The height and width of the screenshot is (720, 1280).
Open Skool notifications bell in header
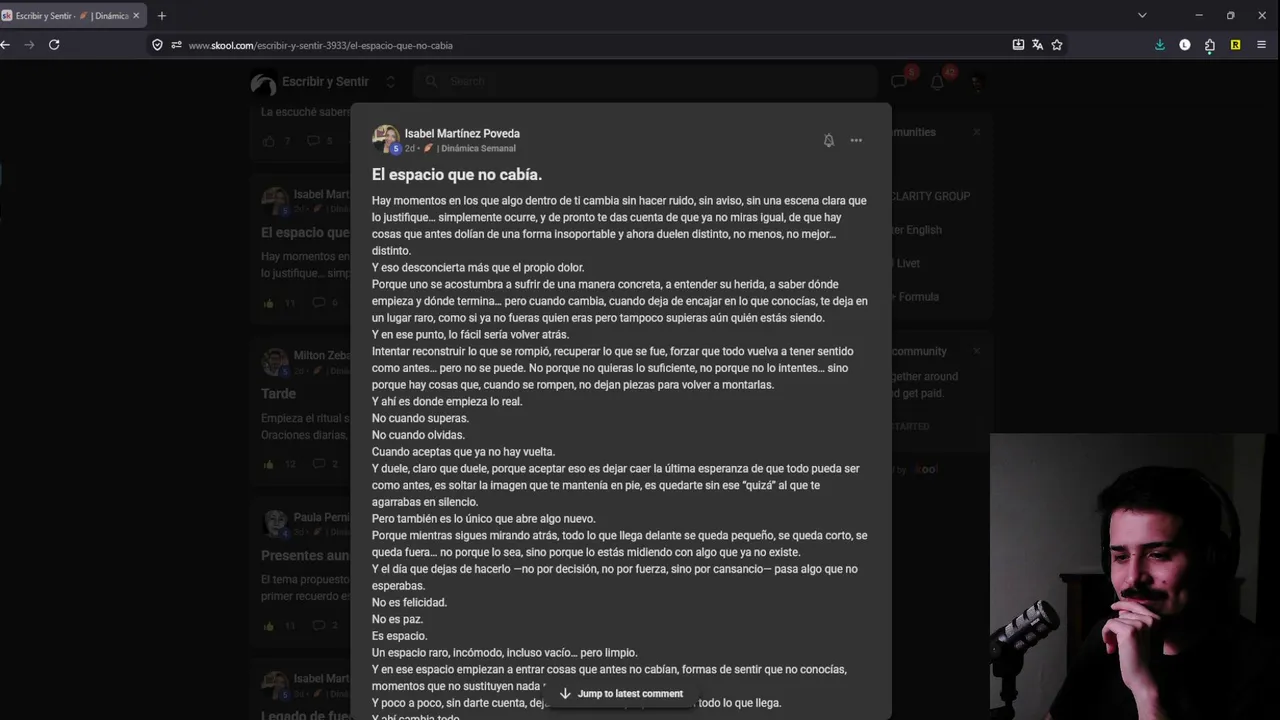[x=937, y=82]
